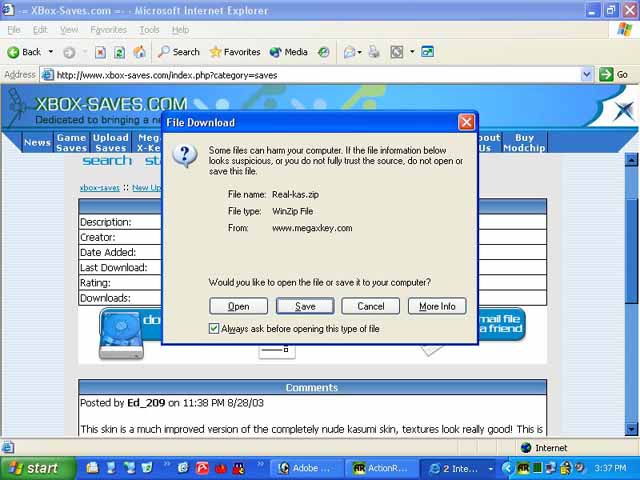Image resolution: width=640 pixels, height=480 pixels.
Task: Click the AR system tray icon
Action: 523,468
